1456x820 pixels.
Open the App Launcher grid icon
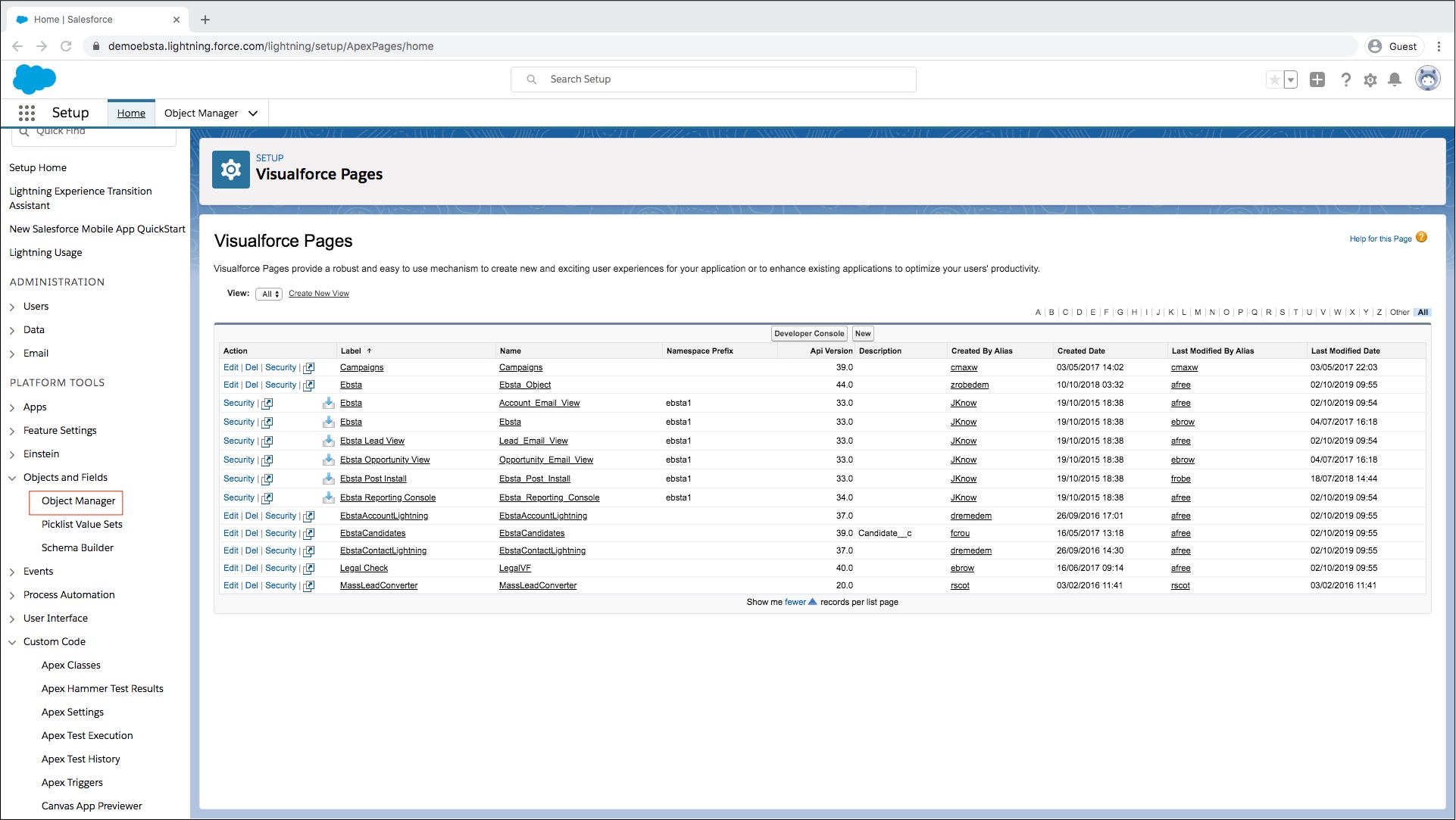27,113
